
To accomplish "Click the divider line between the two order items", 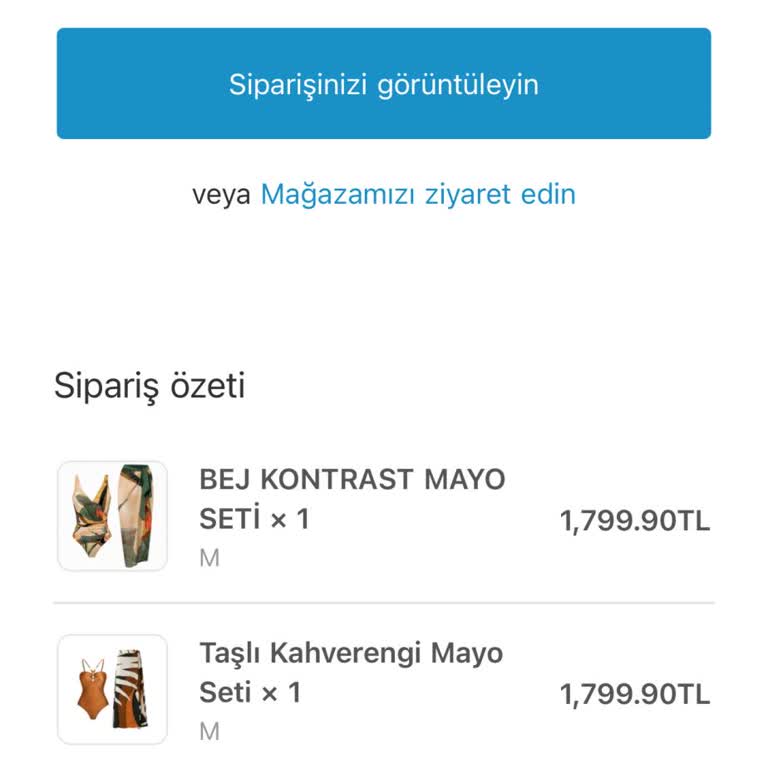I will (x=384, y=603).
